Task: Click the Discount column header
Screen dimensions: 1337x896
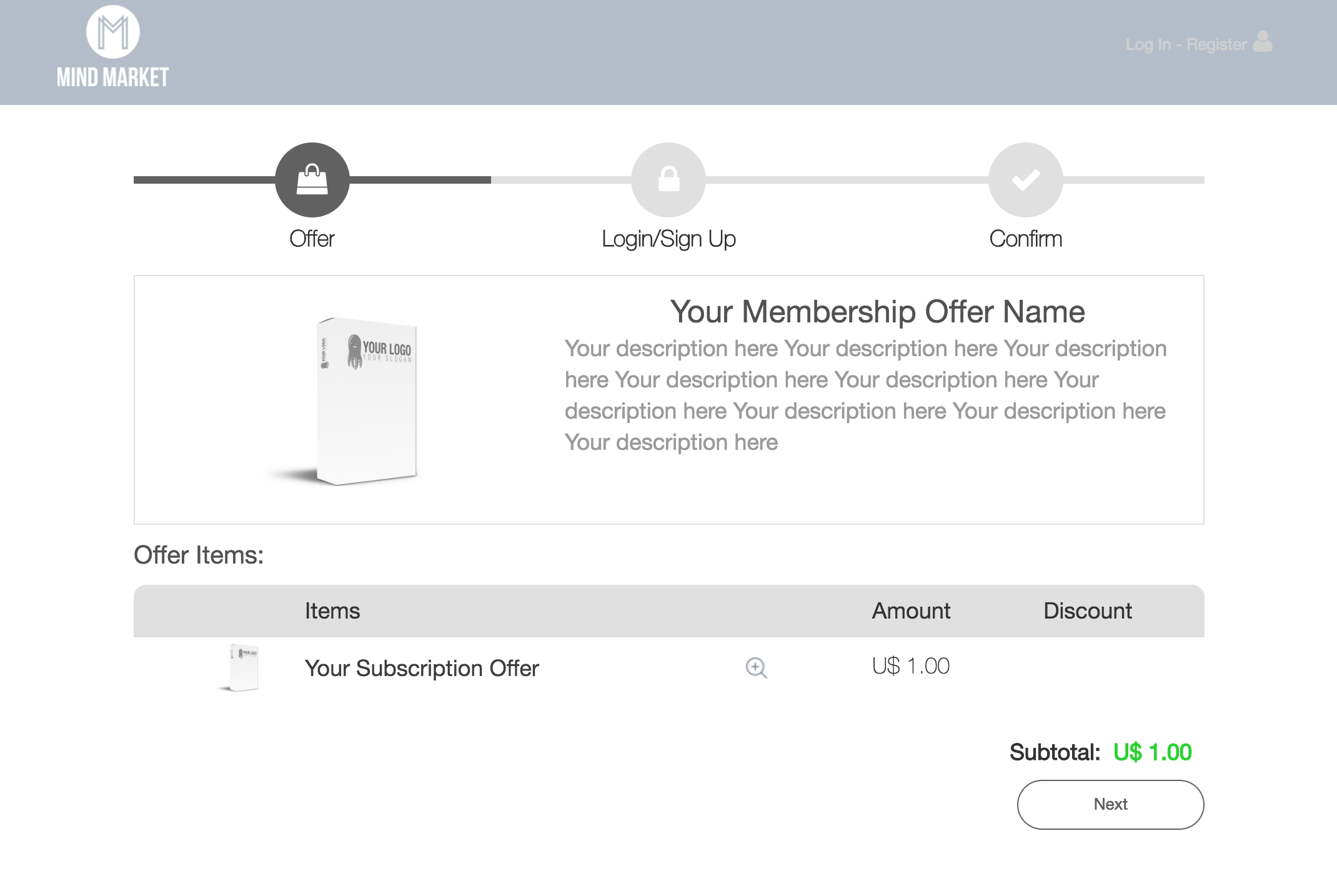Action: [1087, 610]
